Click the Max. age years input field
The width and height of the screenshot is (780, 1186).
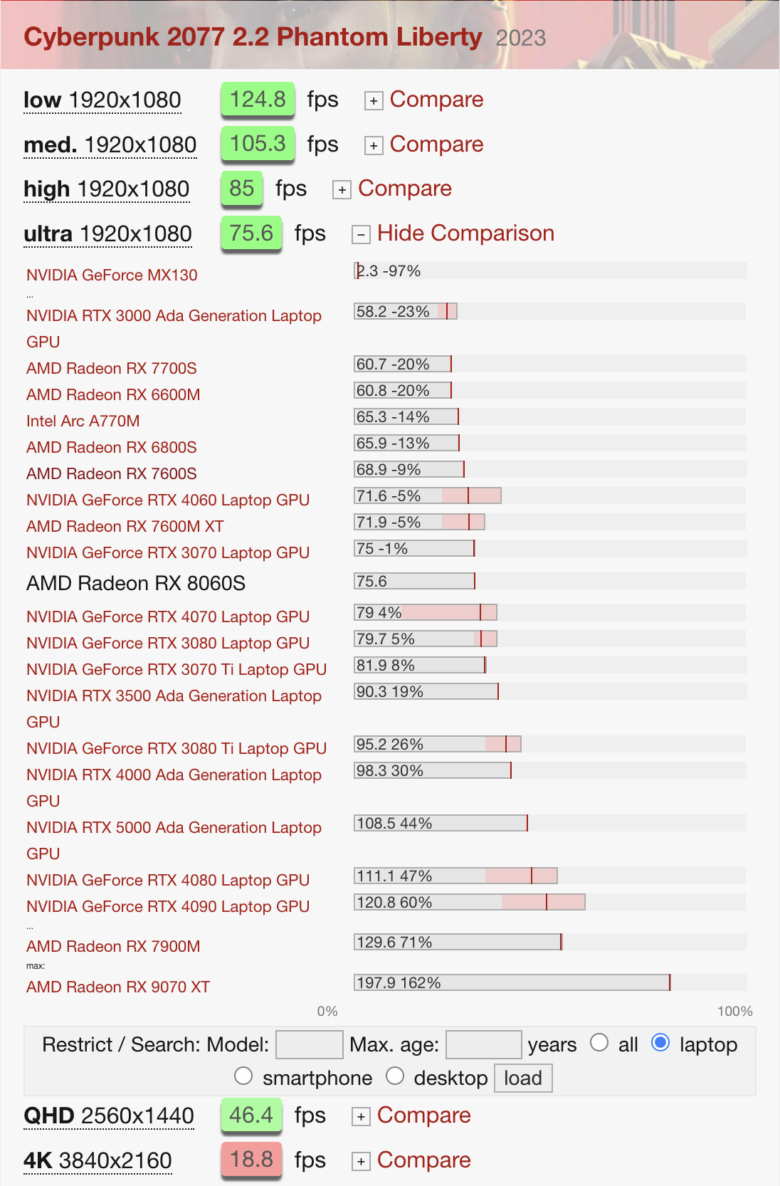[483, 1043]
